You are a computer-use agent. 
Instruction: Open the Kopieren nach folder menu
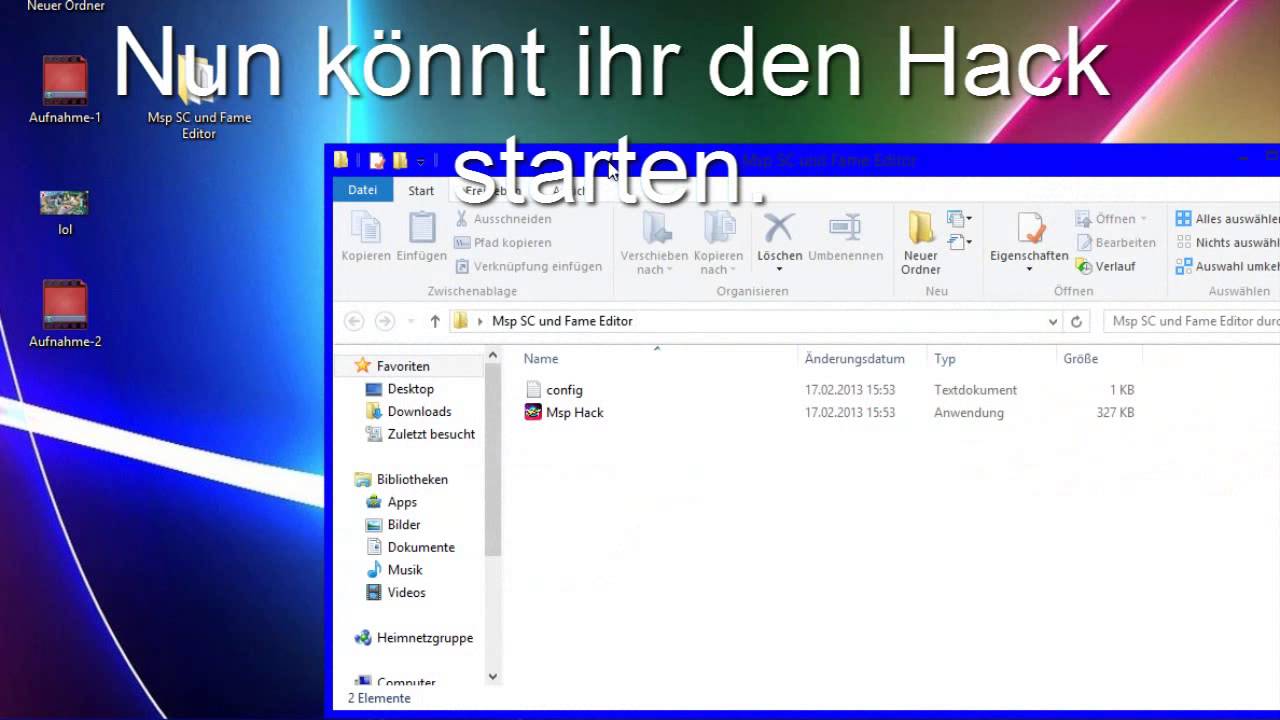point(718,243)
